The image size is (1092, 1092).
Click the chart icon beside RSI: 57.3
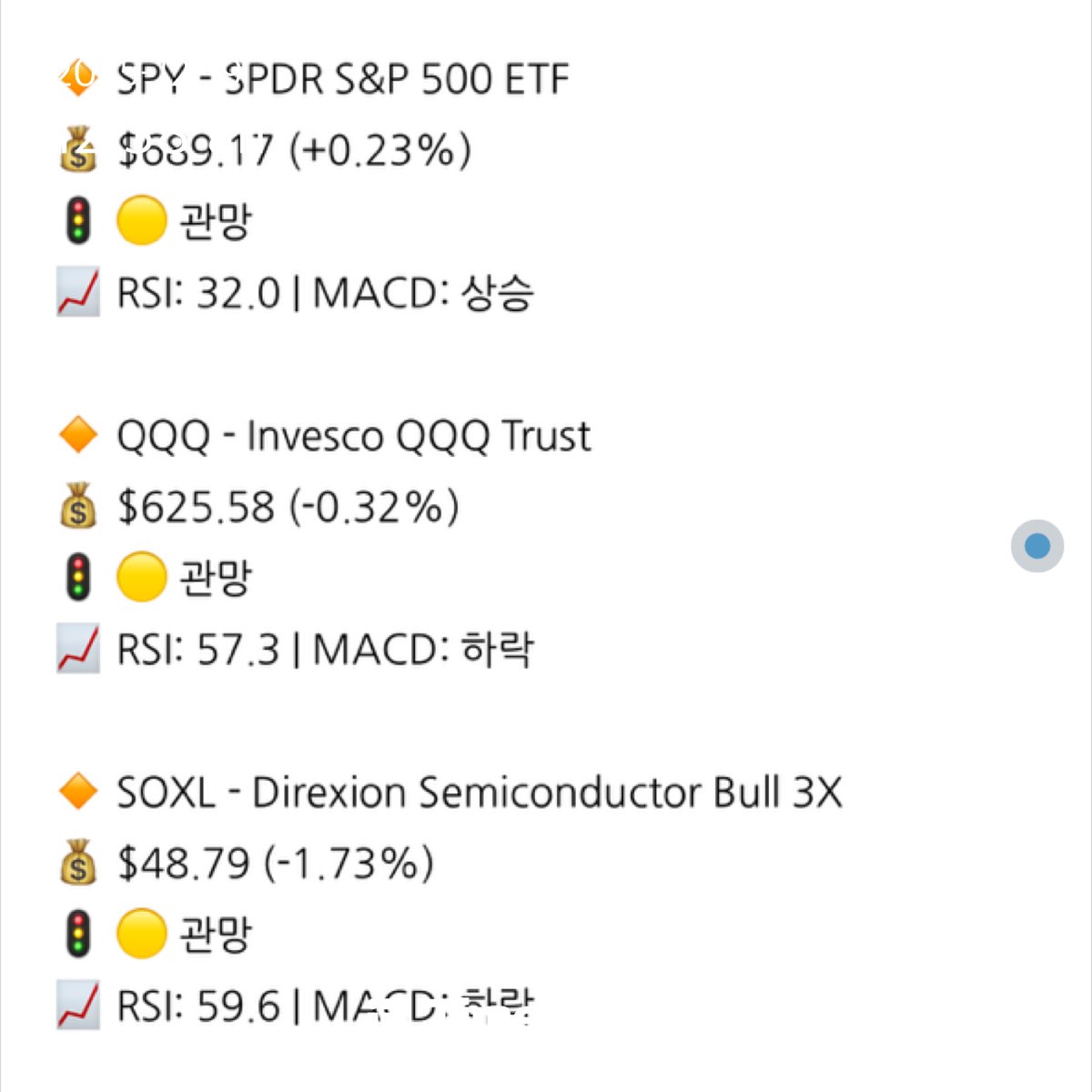[x=78, y=649]
